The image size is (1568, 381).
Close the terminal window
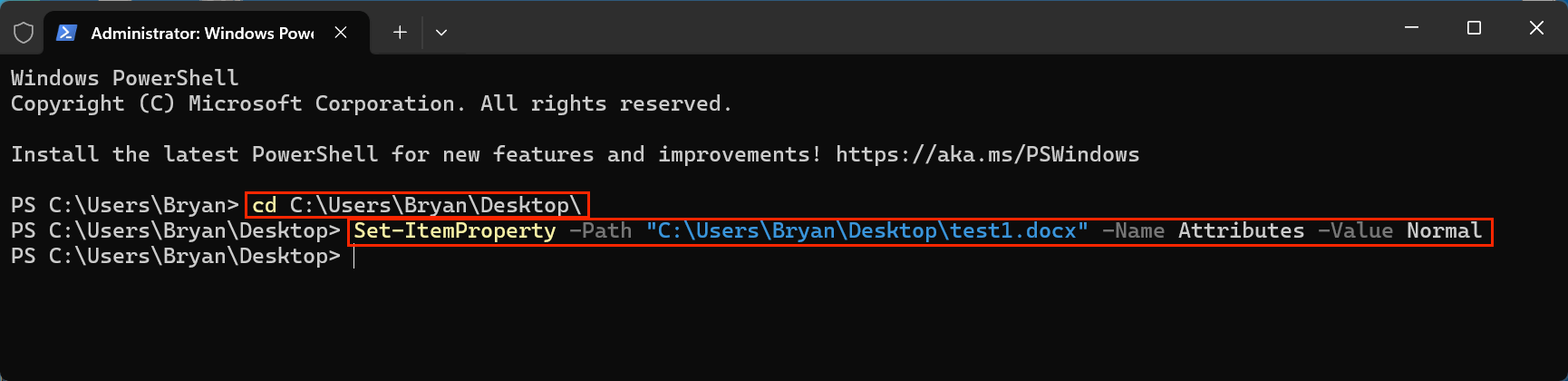click(1536, 28)
